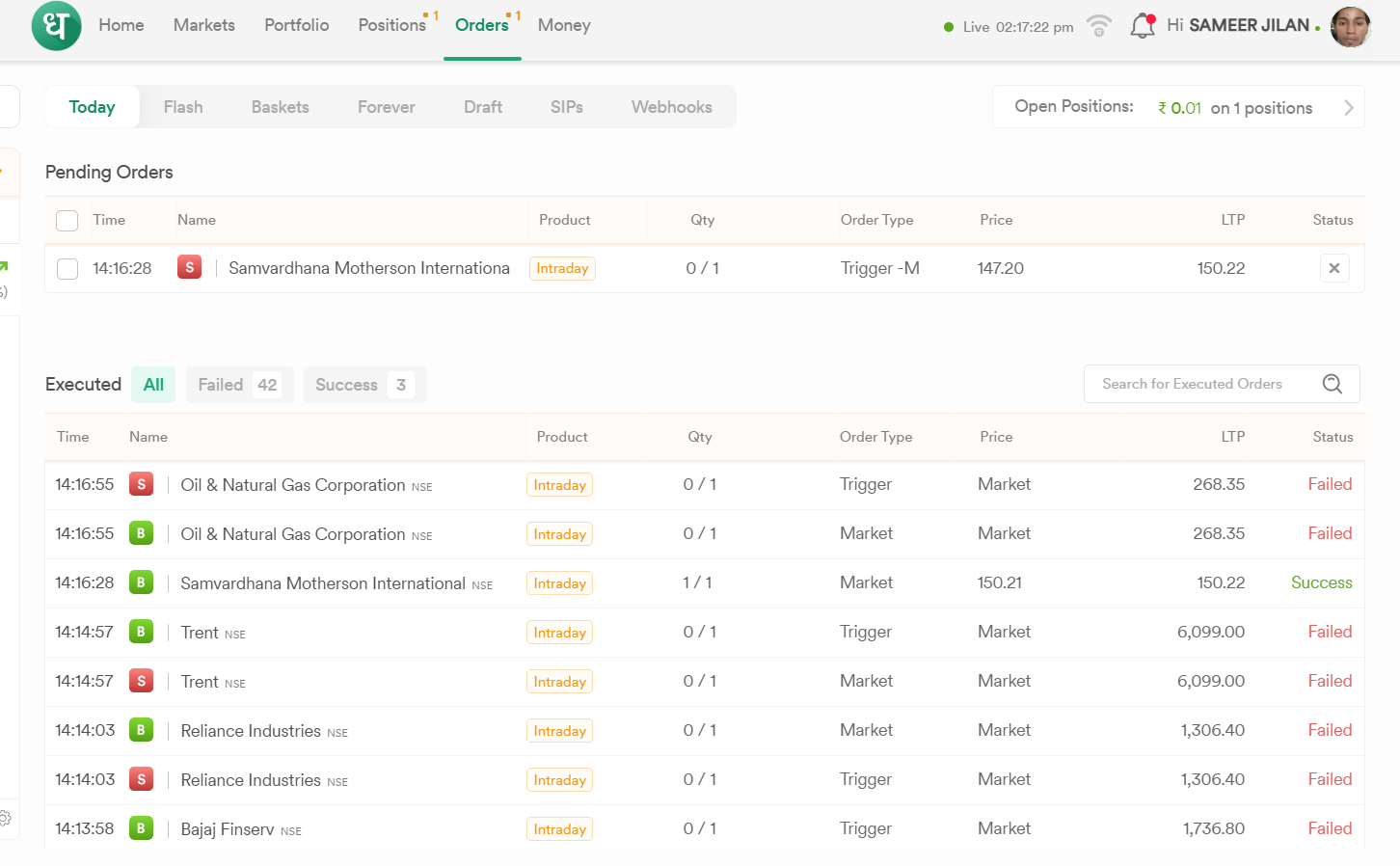Open the Money menu
Viewport: 1400px width, 866px height.
pos(564,25)
